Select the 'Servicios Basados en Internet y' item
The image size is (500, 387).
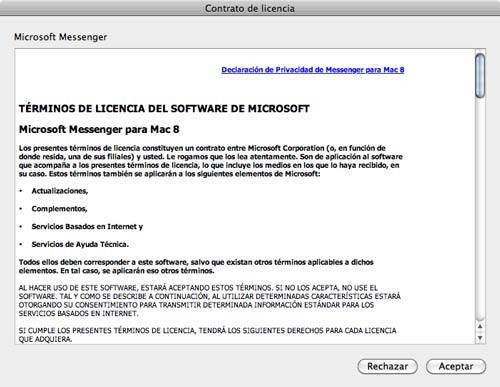[87, 227]
